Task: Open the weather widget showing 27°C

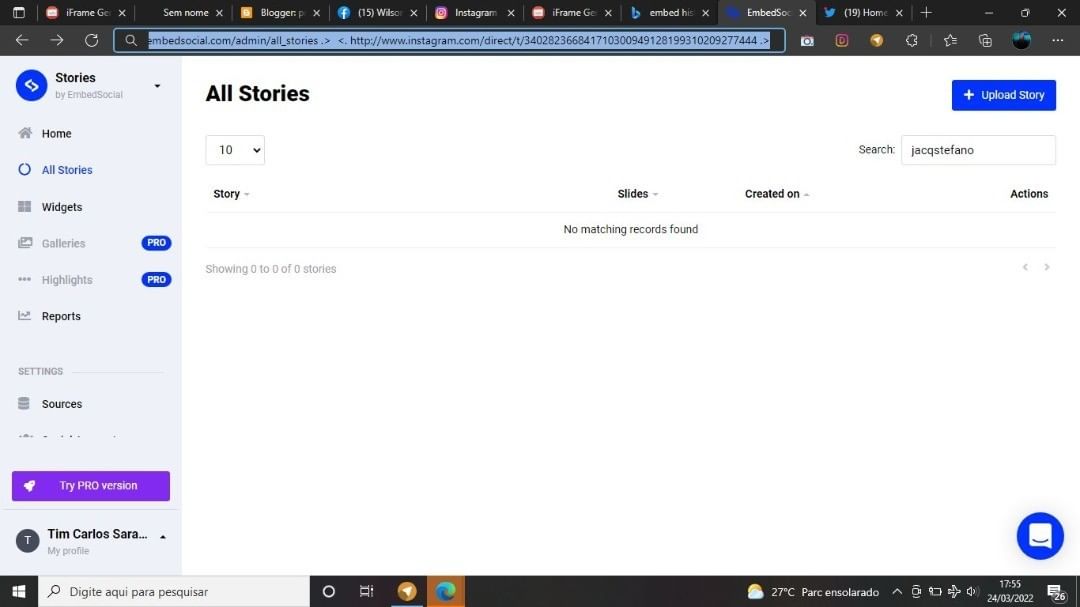Action: click(x=813, y=592)
